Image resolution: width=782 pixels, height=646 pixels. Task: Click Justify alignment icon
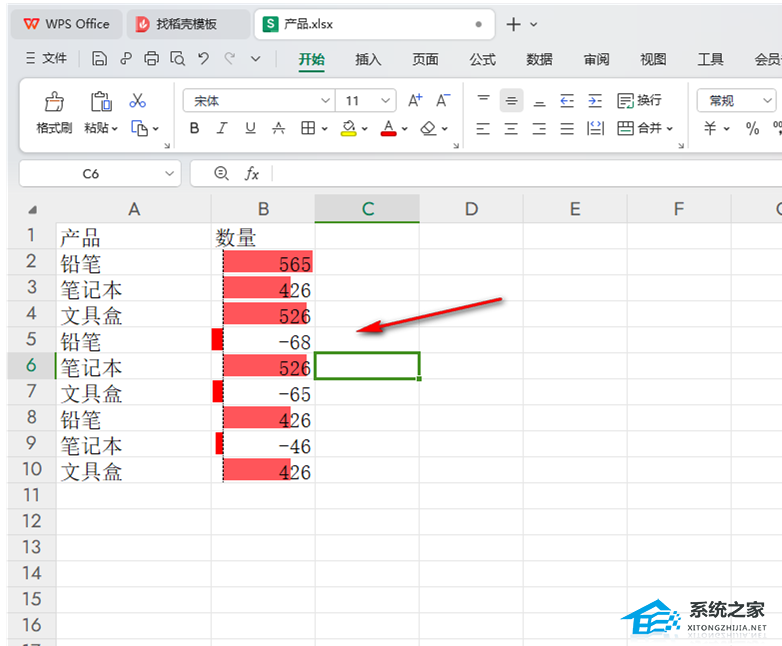pyautogui.click(x=567, y=129)
